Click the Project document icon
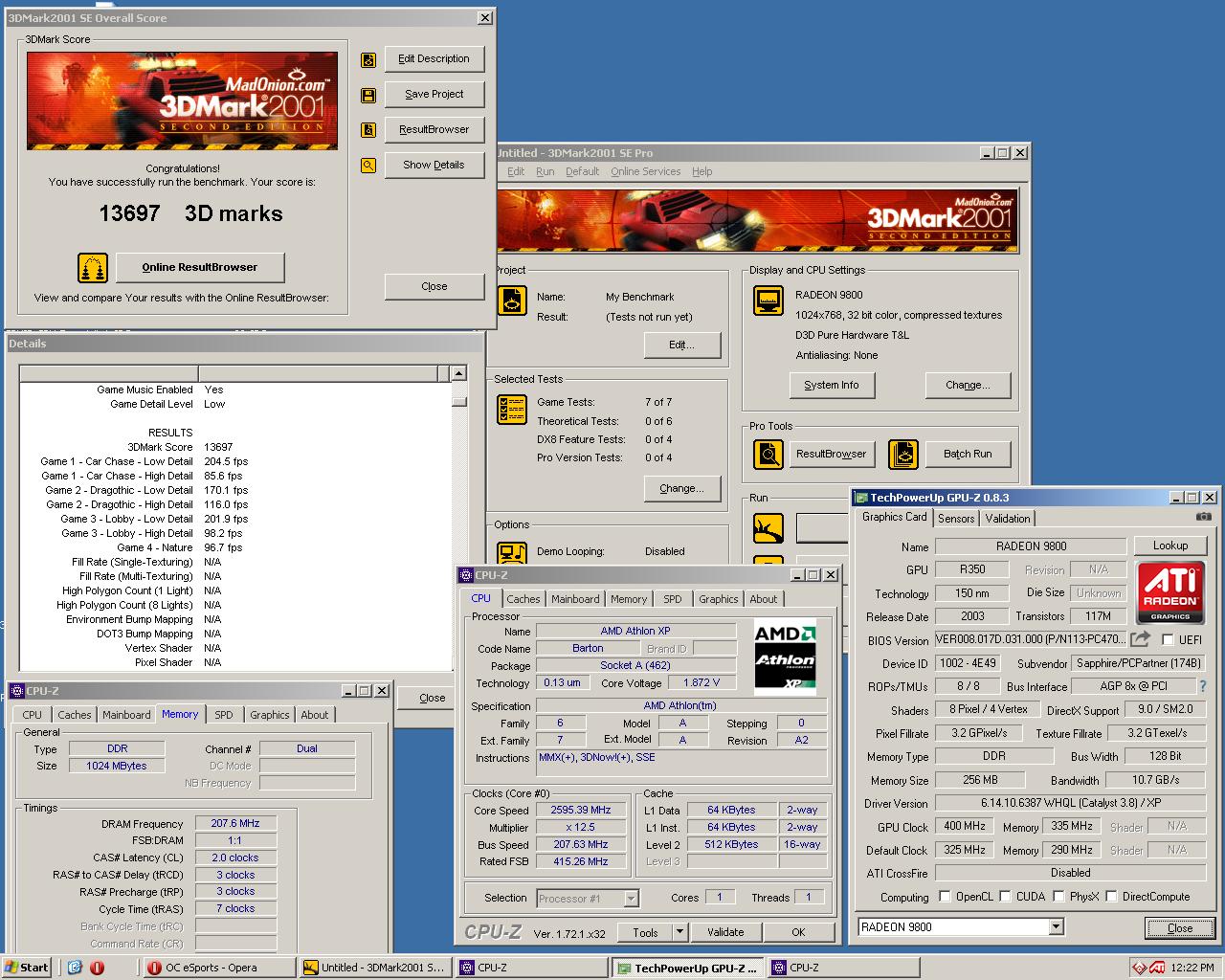The height and width of the screenshot is (980, 1225). tap(514, 301)
